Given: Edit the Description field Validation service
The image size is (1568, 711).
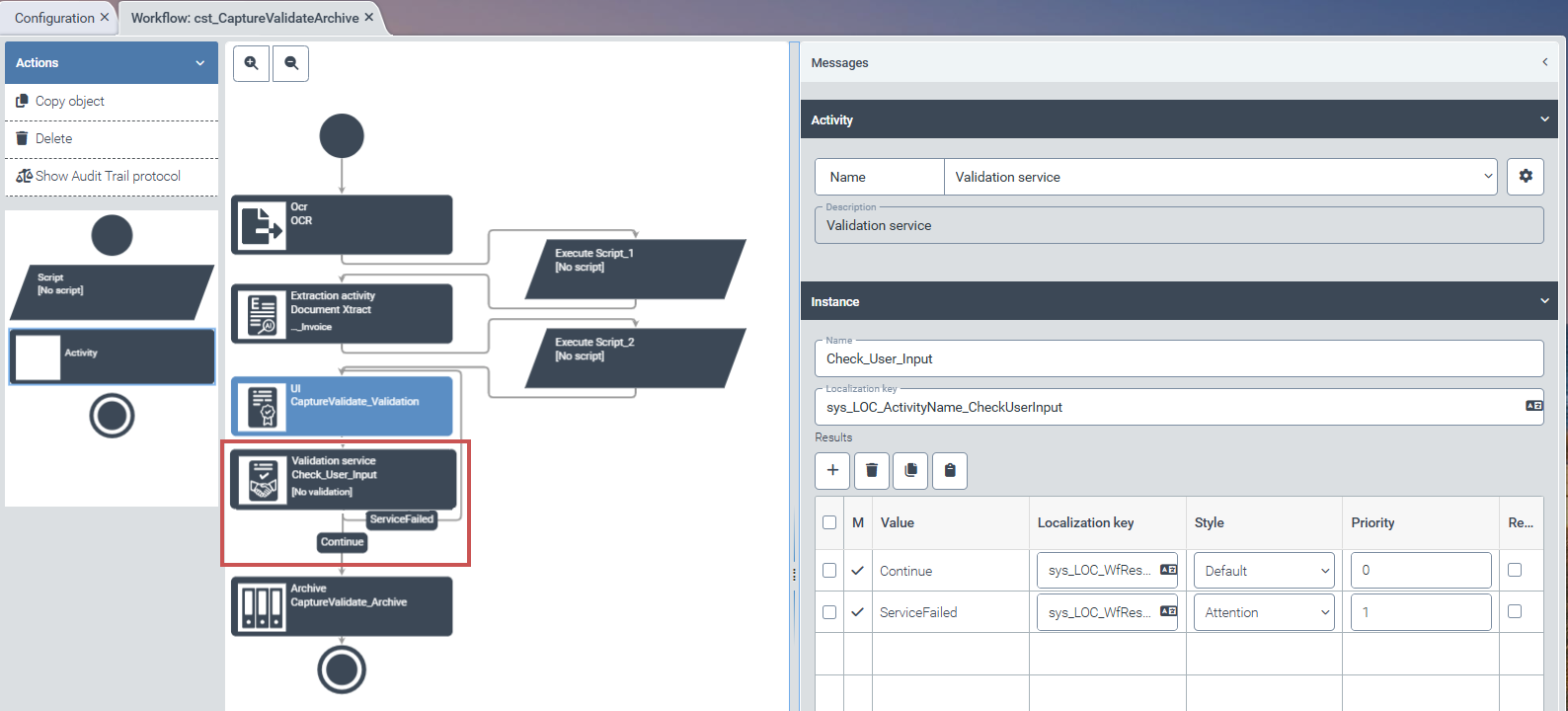Looking at the screenshot, I should pyautogui.click(x=1179, y=225).
